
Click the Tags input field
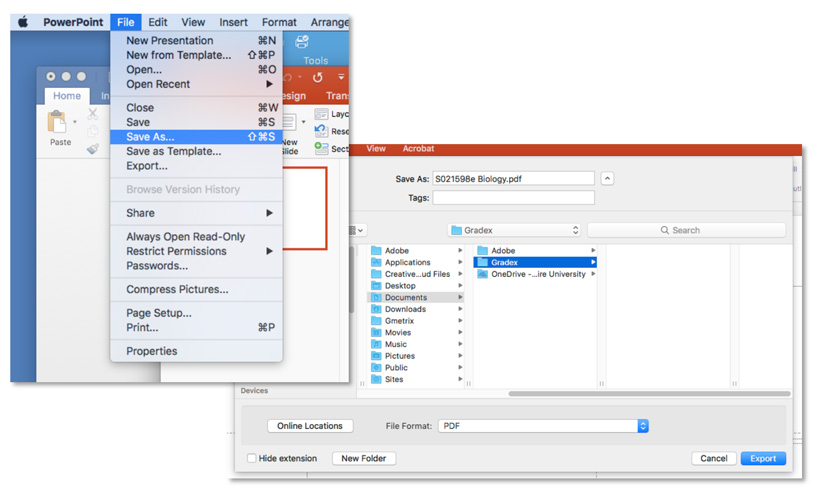click(x=513, y=198)
